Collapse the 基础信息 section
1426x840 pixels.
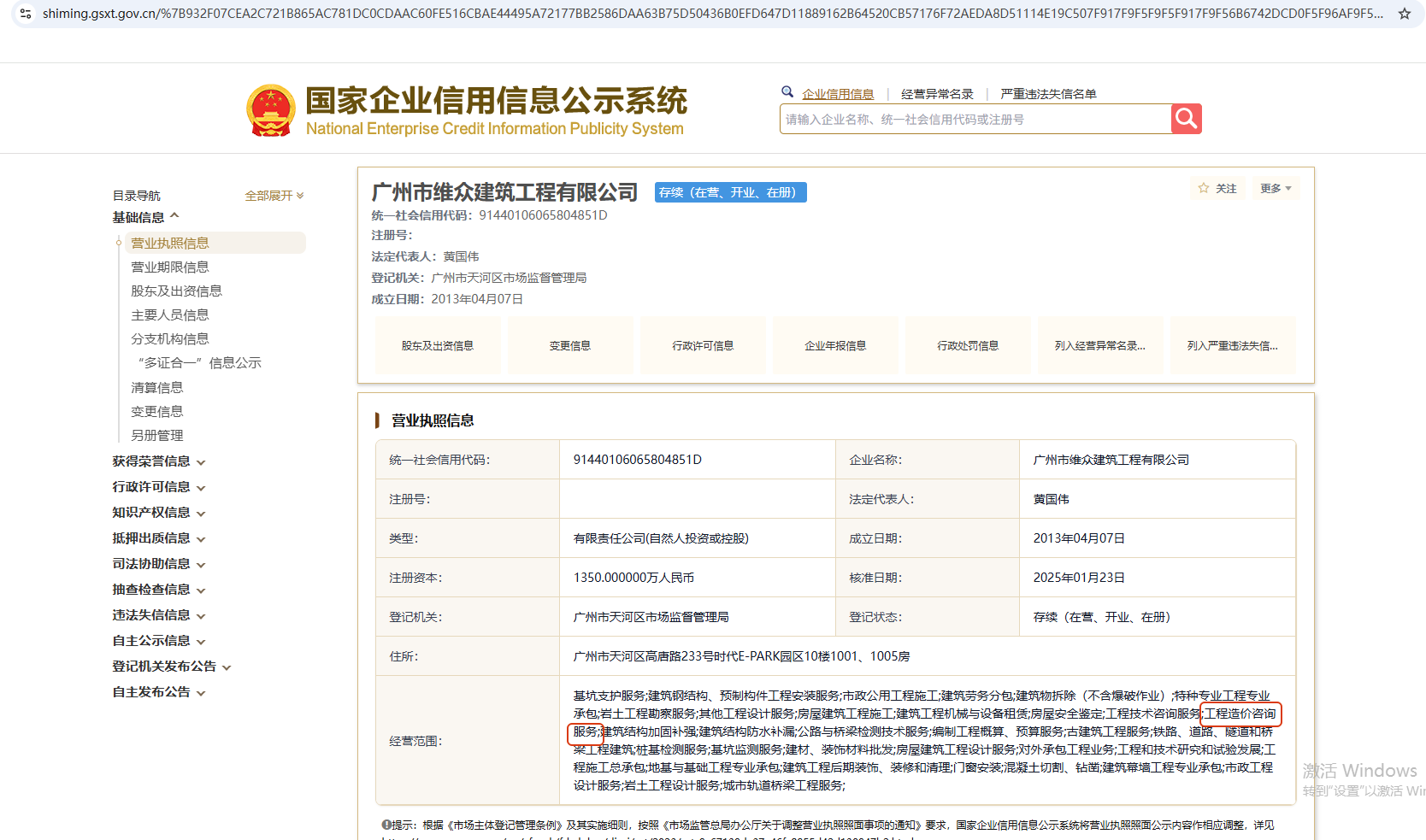[x=146, y=217]
